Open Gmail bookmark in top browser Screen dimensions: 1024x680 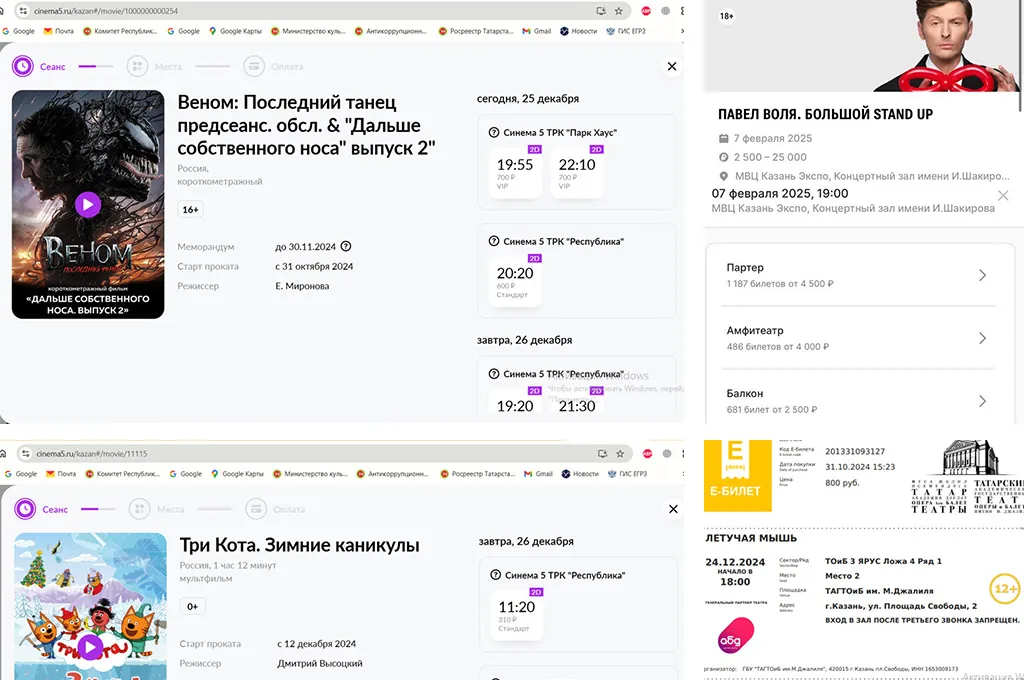click(537, 31)
